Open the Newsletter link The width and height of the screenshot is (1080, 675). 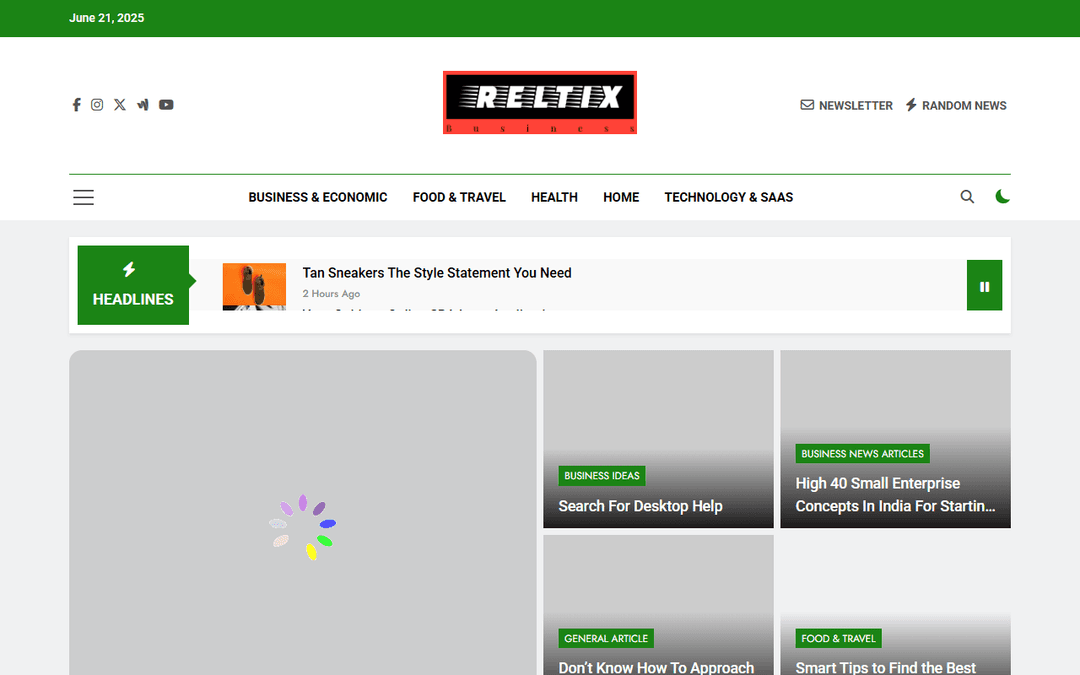point(847,105)
